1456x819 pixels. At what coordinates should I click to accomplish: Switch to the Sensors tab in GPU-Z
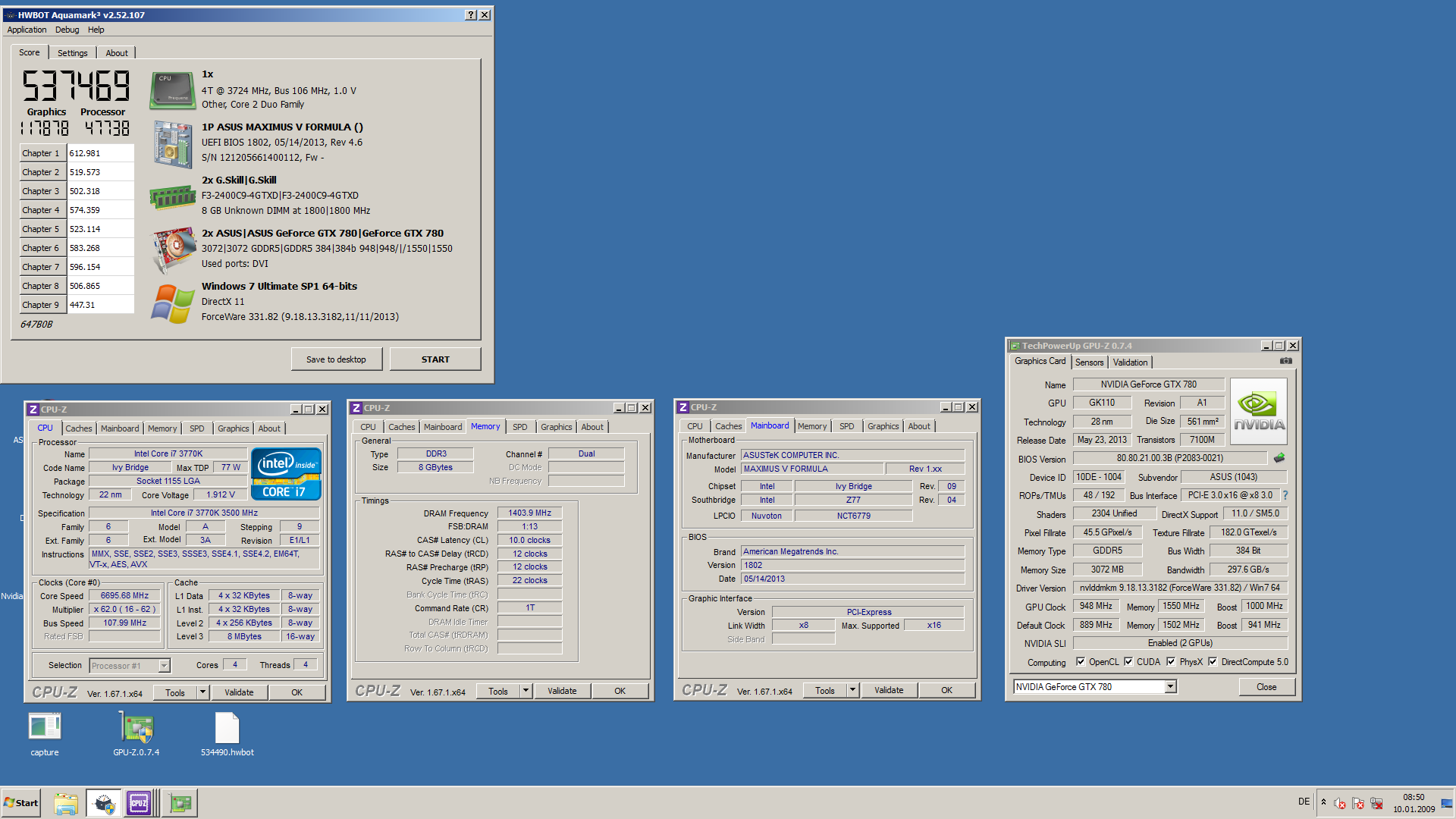[1089, 362]
